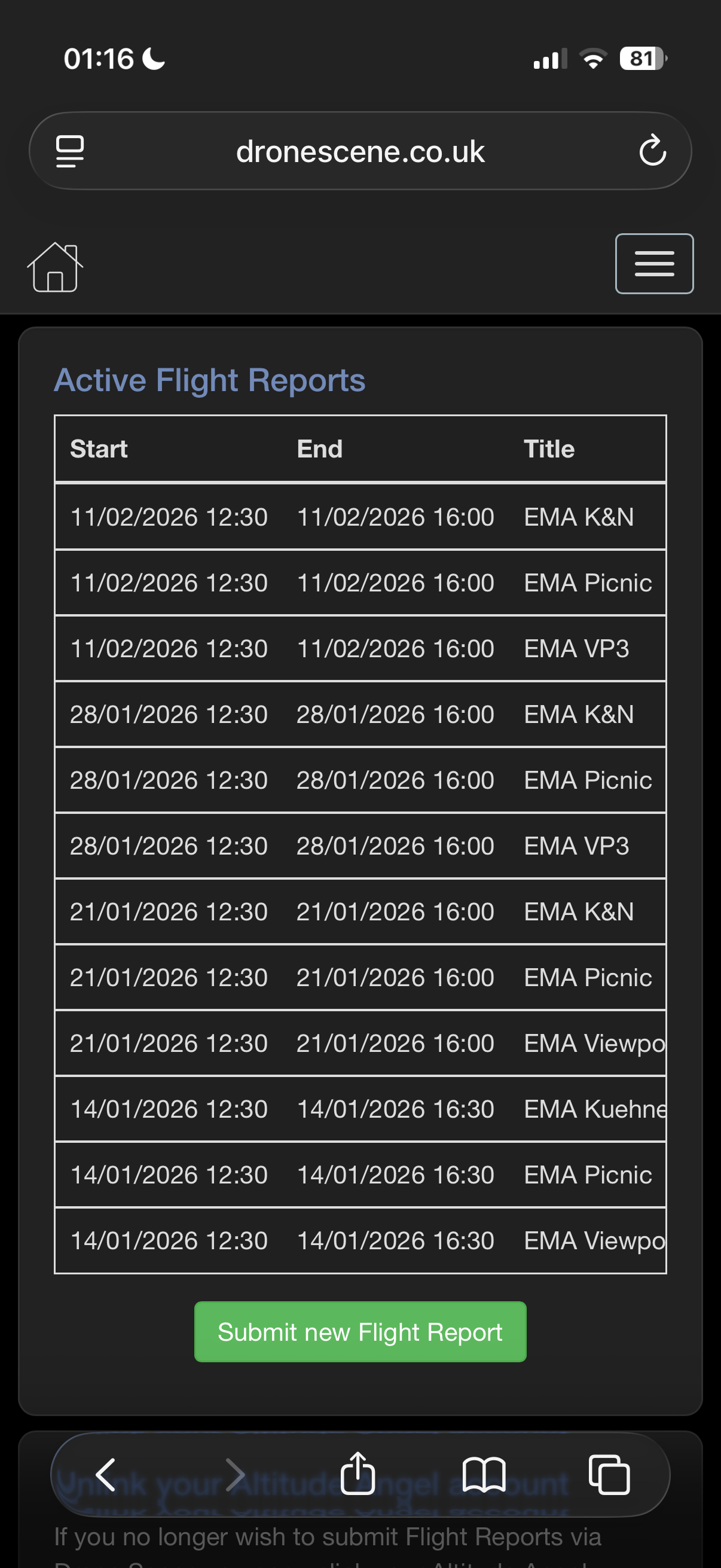Tap the Title column header
Viewport: 721px width, 1568px height.
click(x=549, y=449)
